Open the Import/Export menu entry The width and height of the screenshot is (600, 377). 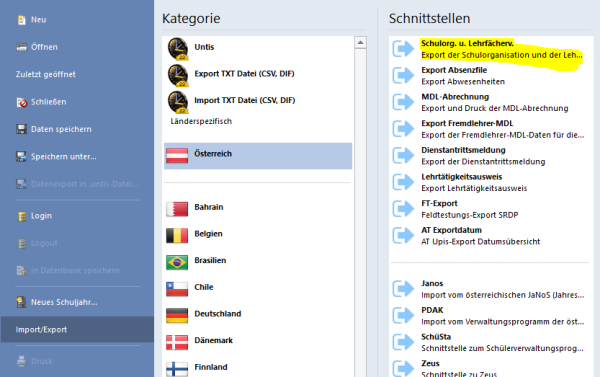[x=77, y=329]
